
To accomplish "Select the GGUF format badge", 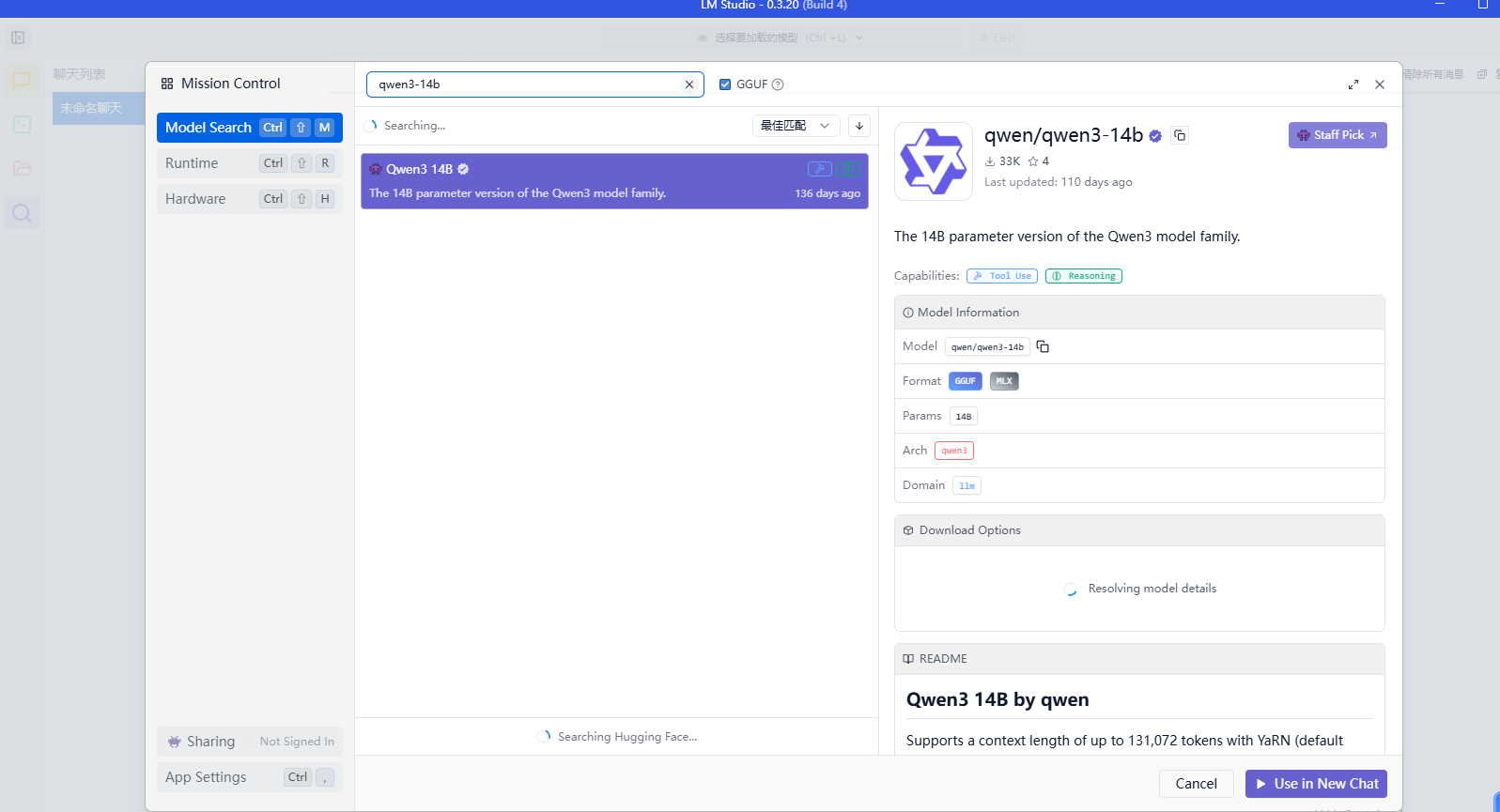I will (965, 381).
